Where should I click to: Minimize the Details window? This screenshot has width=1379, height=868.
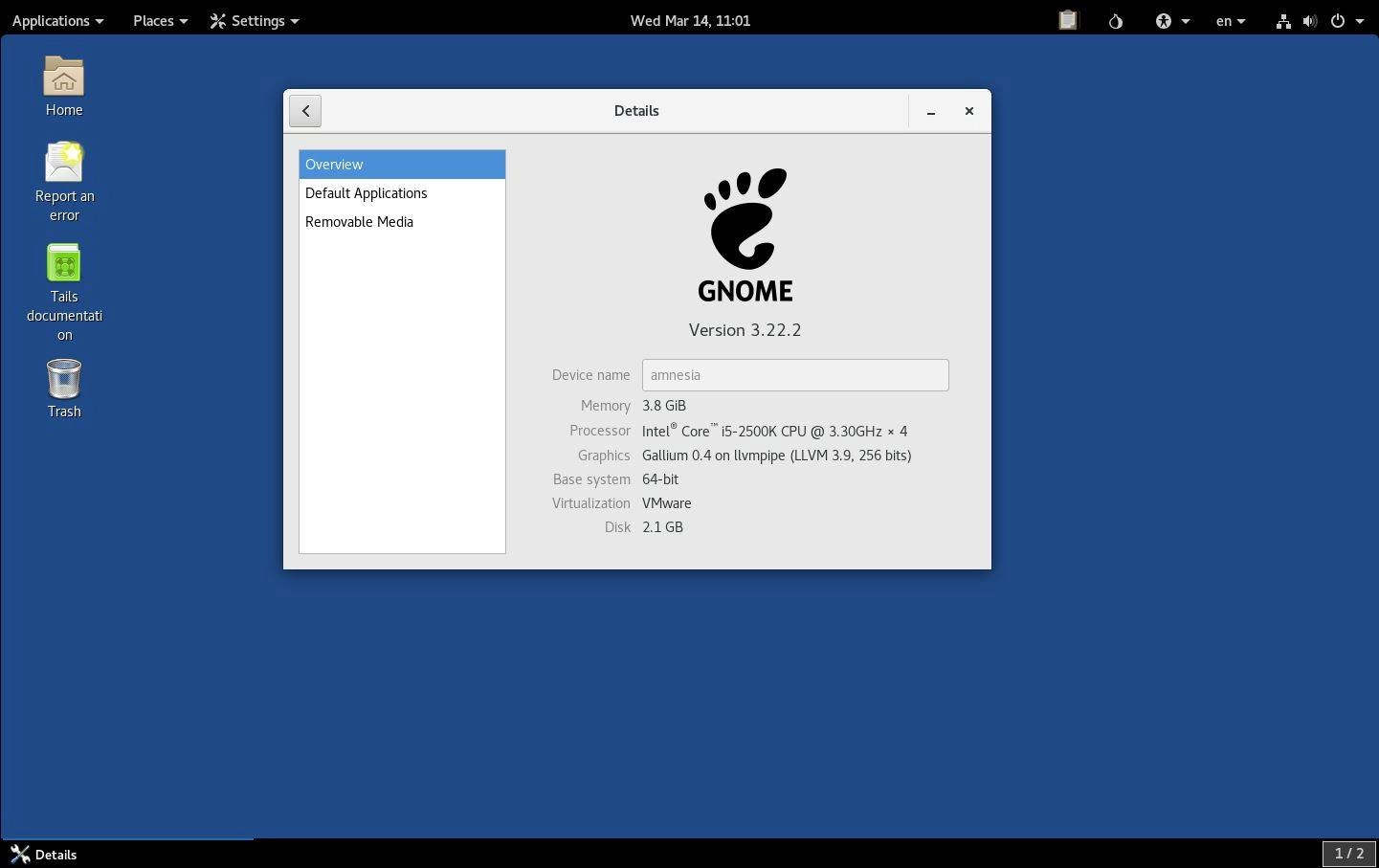pos(930,111)
